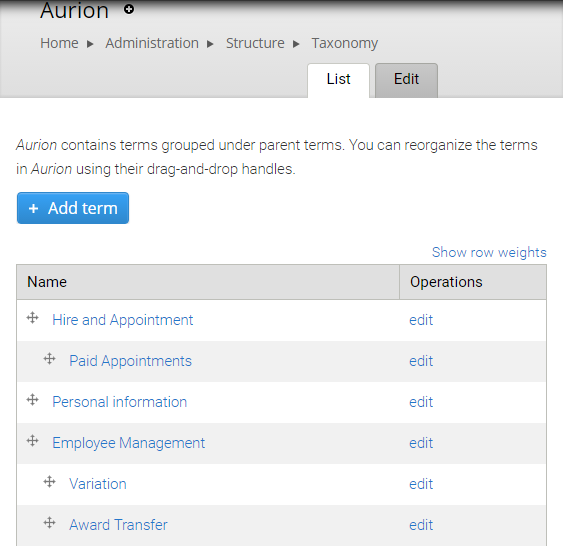The width and height of the screenshot is (563, 546).
Task: Switch to the Edit tab
Action: click(406, 80)
